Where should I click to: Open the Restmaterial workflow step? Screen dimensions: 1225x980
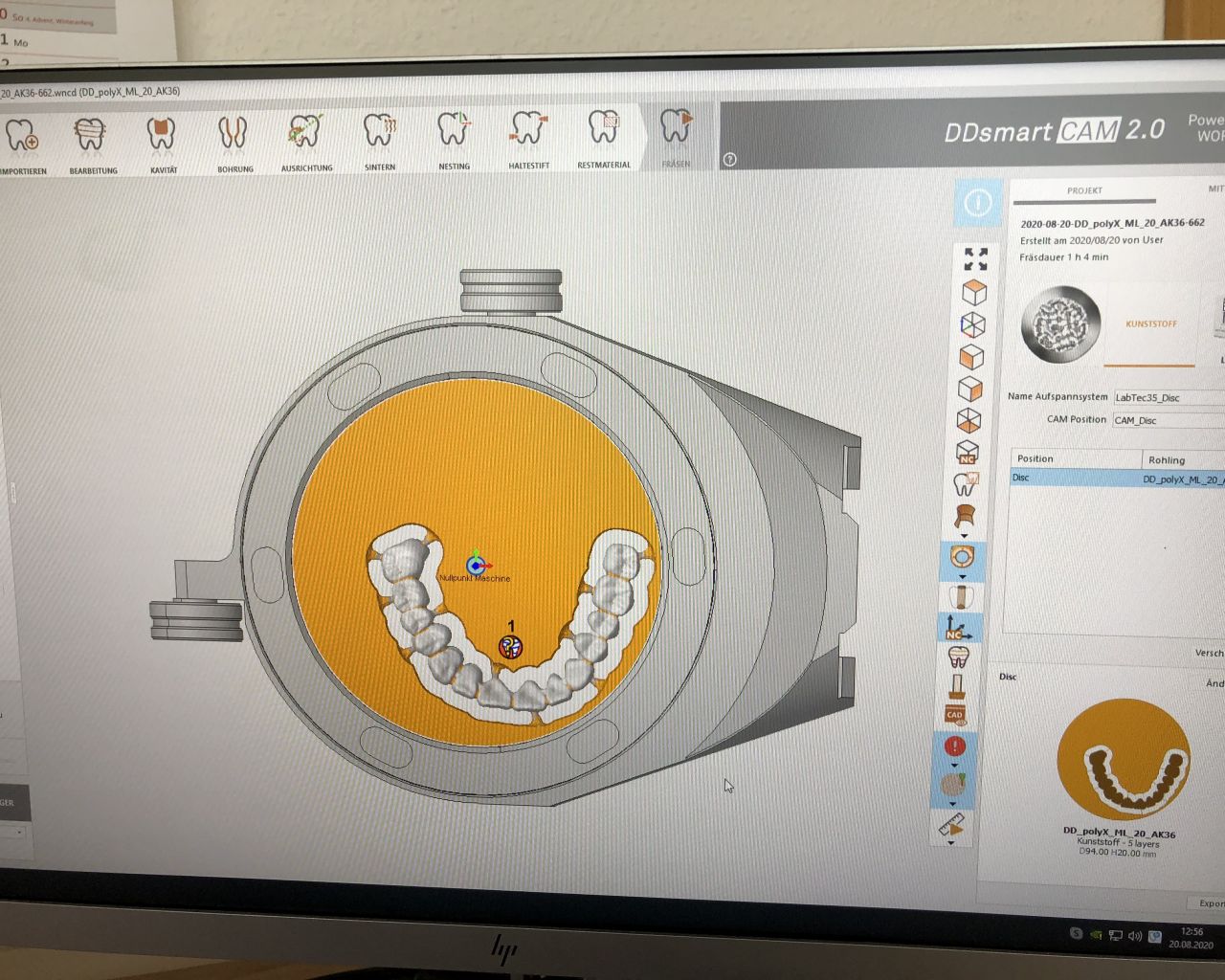point(604,138)
